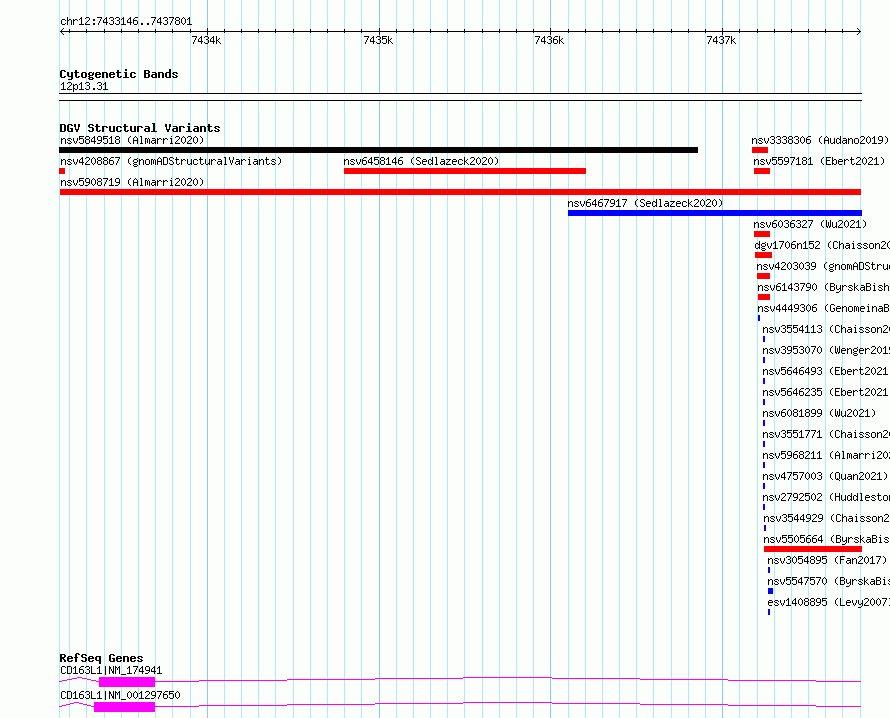View the nsv3551771 Chaisson variant label
The width and height of the screenshot is (890, 718).
(x=826, y=434)
